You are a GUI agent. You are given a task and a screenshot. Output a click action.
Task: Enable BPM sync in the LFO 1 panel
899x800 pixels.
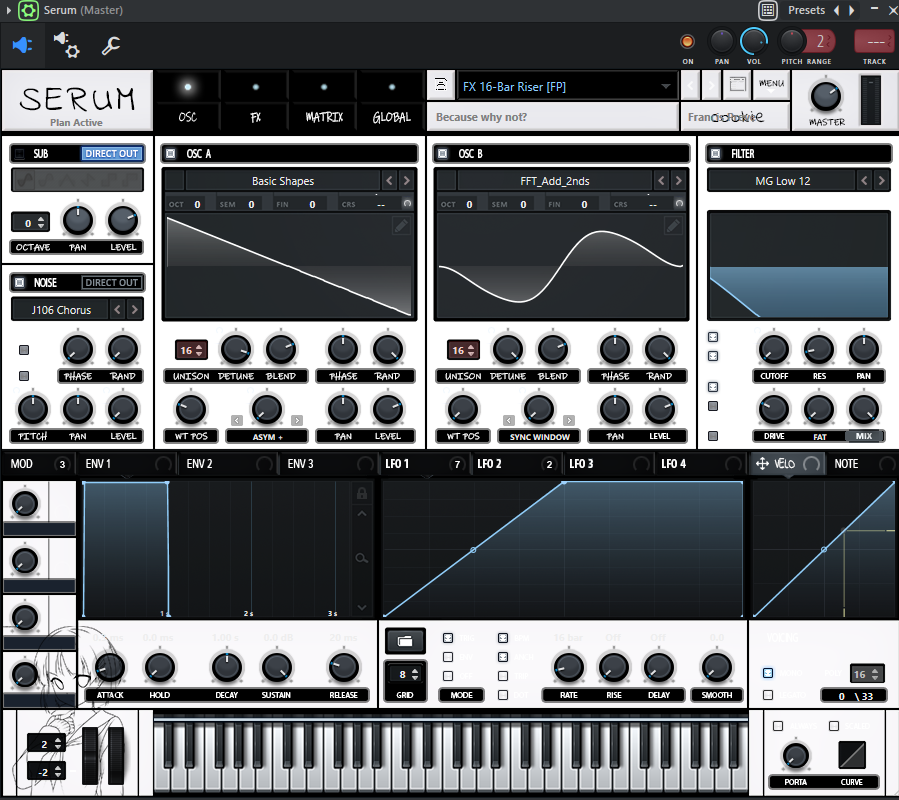click(x=503, y=638)
